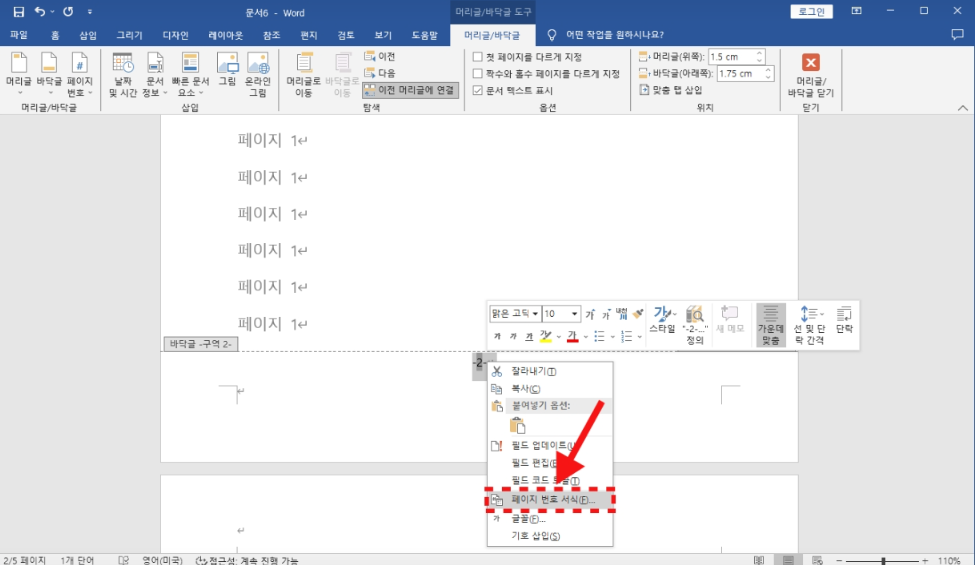Open 빠른 문서 요소 (Quick Parts)

pyautogui.click(x=190, y=75)
